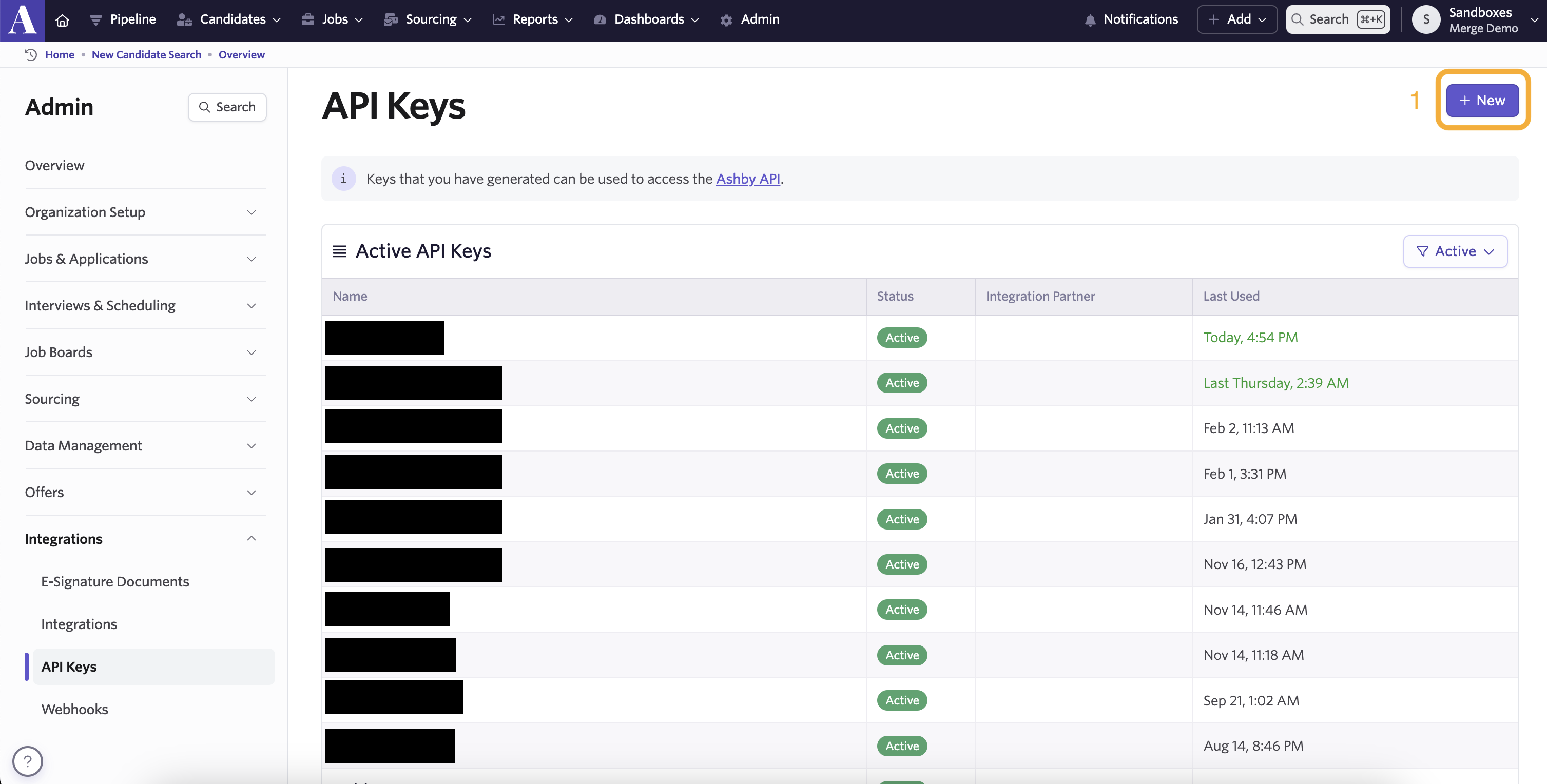
Task: Click the Admin sidebar Search box
Action: [x=227, y=107]
